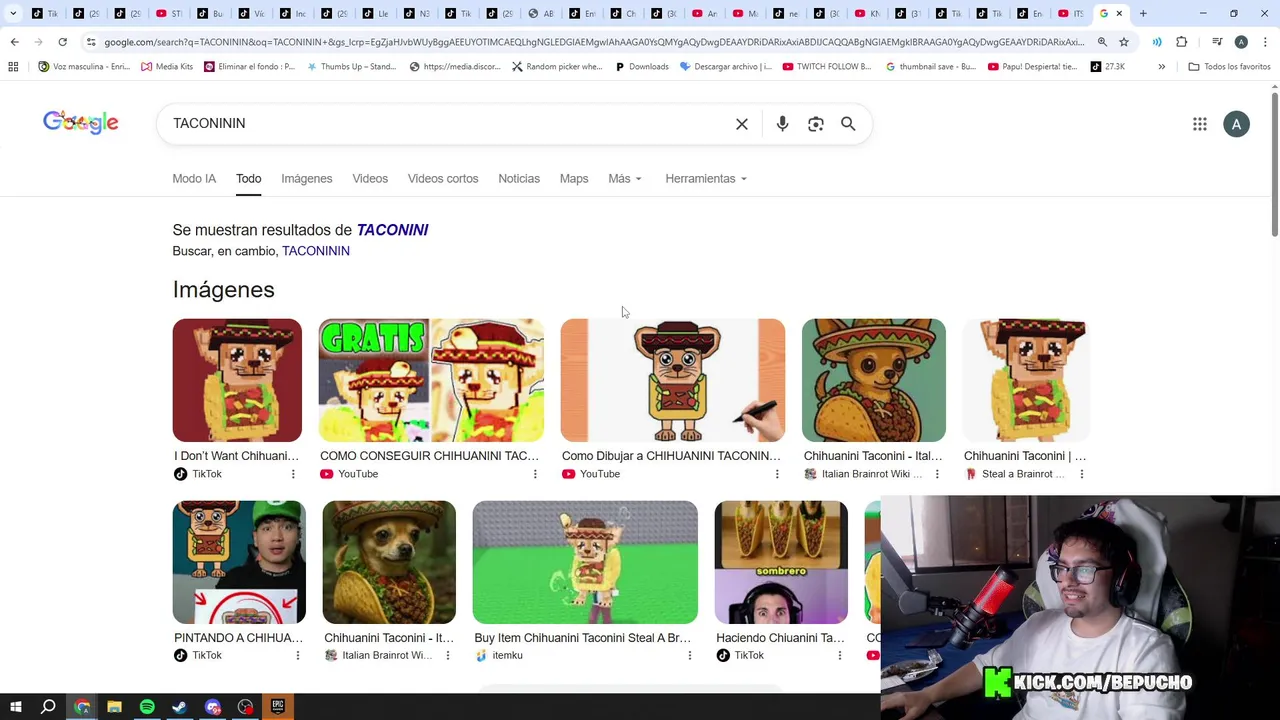Viewport: 1280px width, 720px height.
Task: Switch to the 'Maps' tab
Action: pyautogui.click(x=574, y=178)
